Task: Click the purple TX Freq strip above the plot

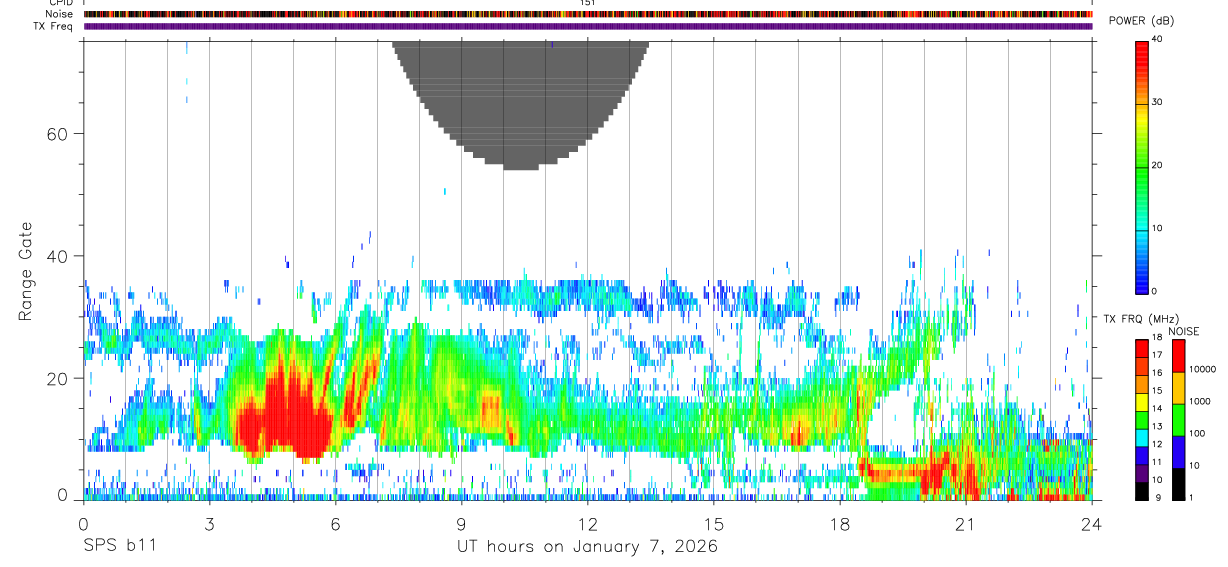Action: (588, 26)
